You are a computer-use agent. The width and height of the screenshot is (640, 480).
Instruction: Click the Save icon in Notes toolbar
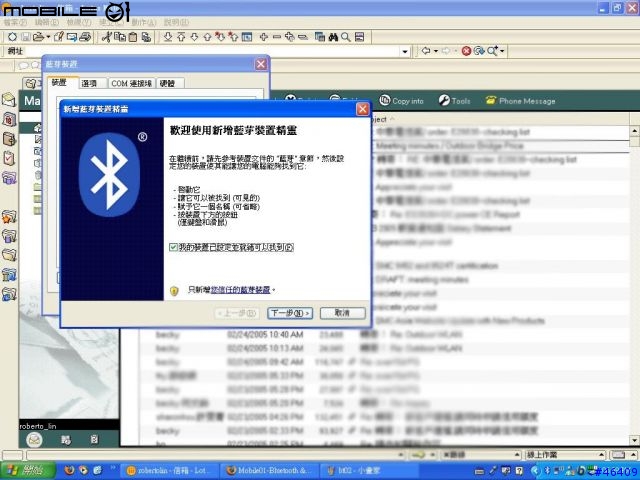26,37
